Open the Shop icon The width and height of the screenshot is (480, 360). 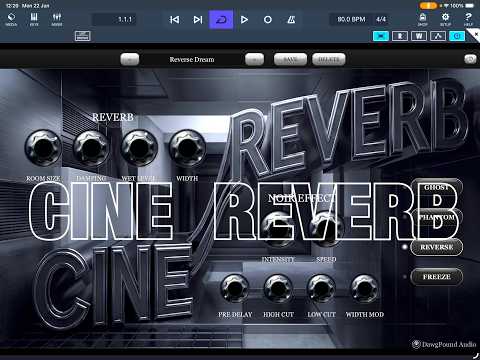point(422,19)
